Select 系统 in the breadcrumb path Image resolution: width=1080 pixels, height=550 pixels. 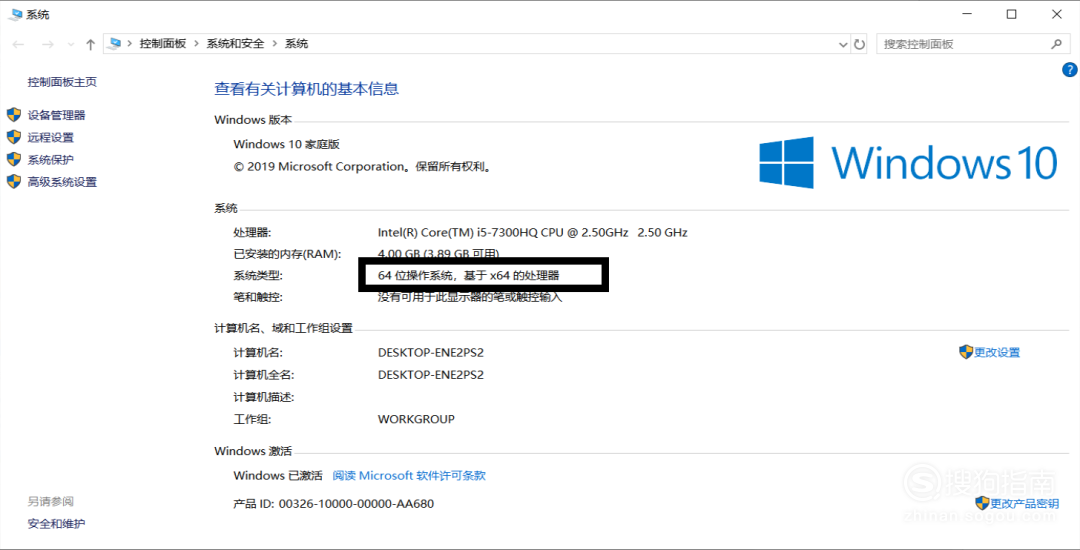297,43
